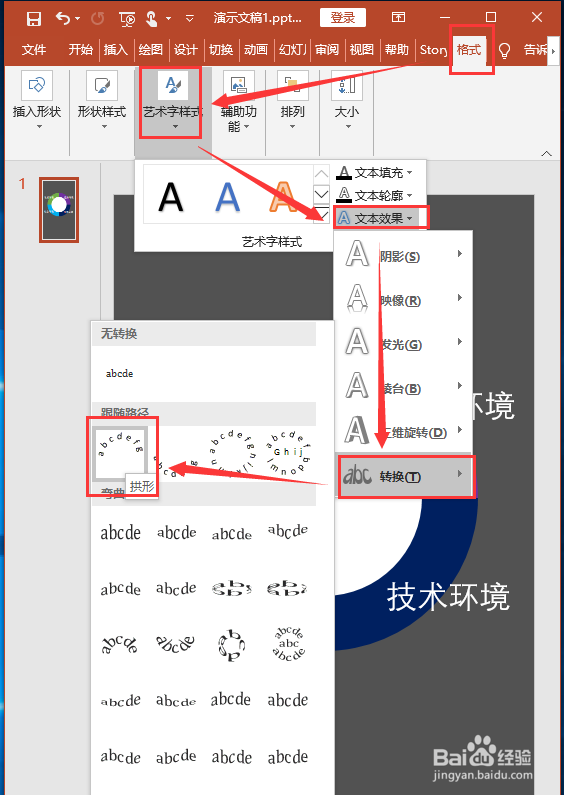Open the 三维旋转(D) submenu
Viewport: 564px width, 795px height.
[x=404, y=431]
